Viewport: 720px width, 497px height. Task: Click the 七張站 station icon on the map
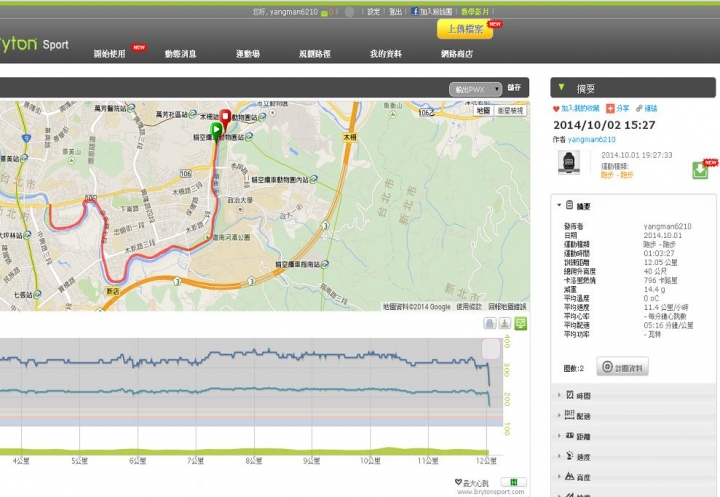coord(37,294)
